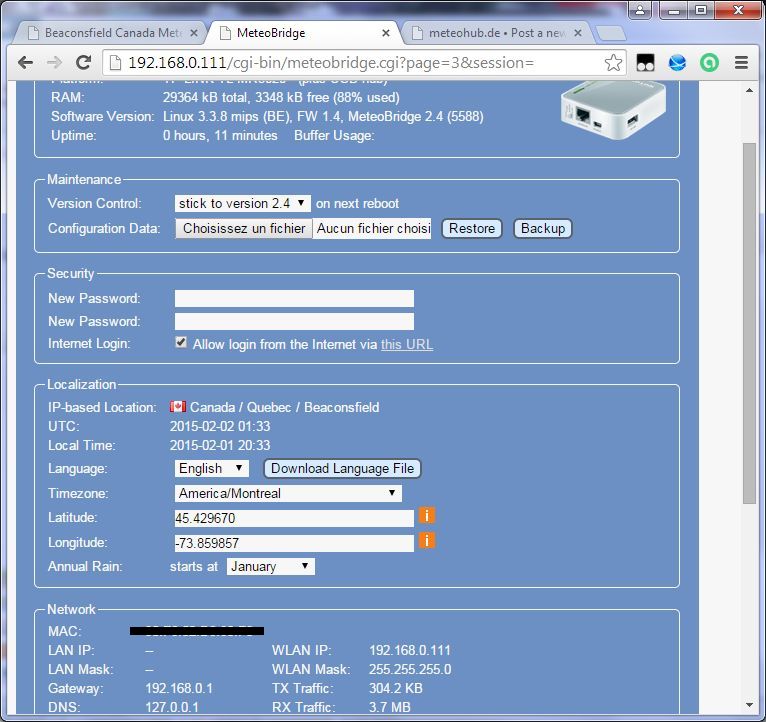
Task: Toggle the Allow login from Internet checkbox
Action: (x=181, y=343)
